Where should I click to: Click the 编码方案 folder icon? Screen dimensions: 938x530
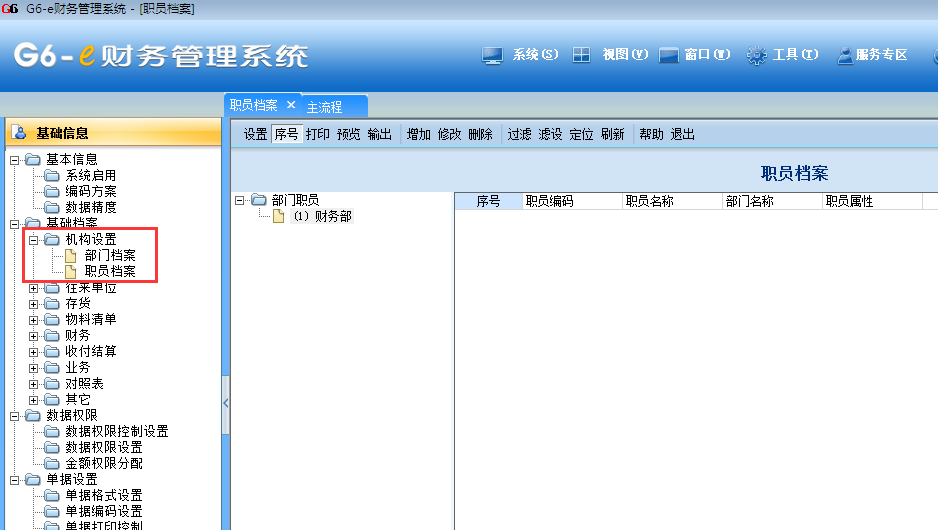pyautogui.click(x=52, y=191)
